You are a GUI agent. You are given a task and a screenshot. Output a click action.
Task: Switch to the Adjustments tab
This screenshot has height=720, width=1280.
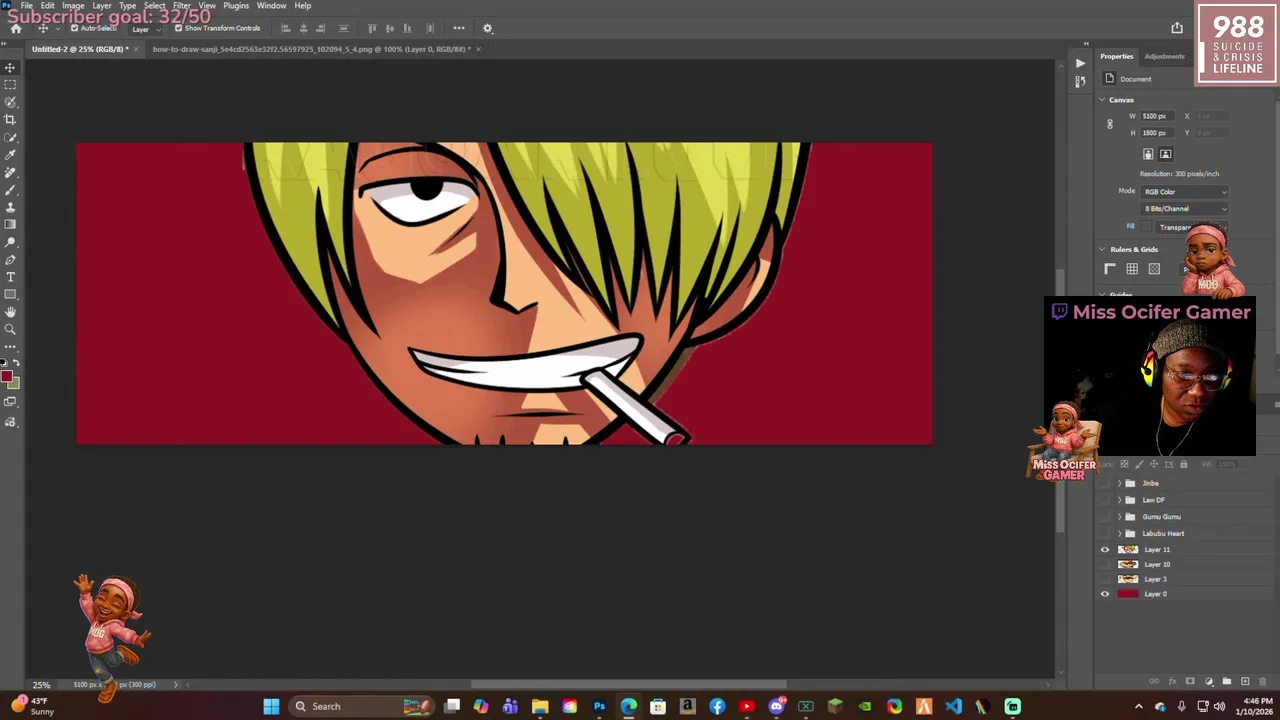click(x=1164, y=57)
